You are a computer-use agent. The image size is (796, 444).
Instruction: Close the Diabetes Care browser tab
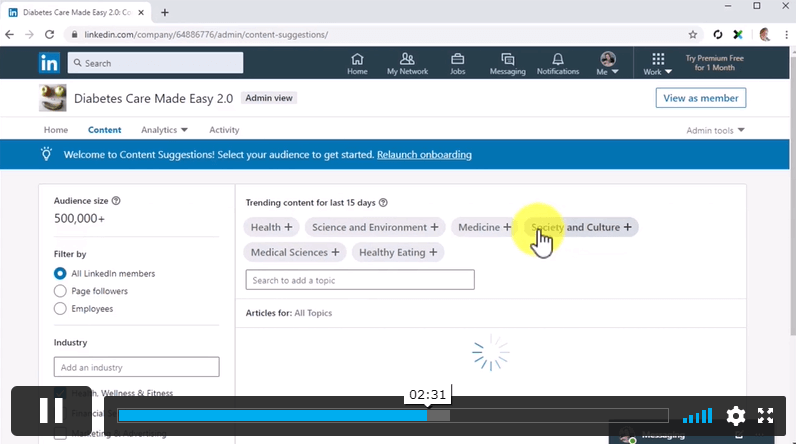click(141, 13)
